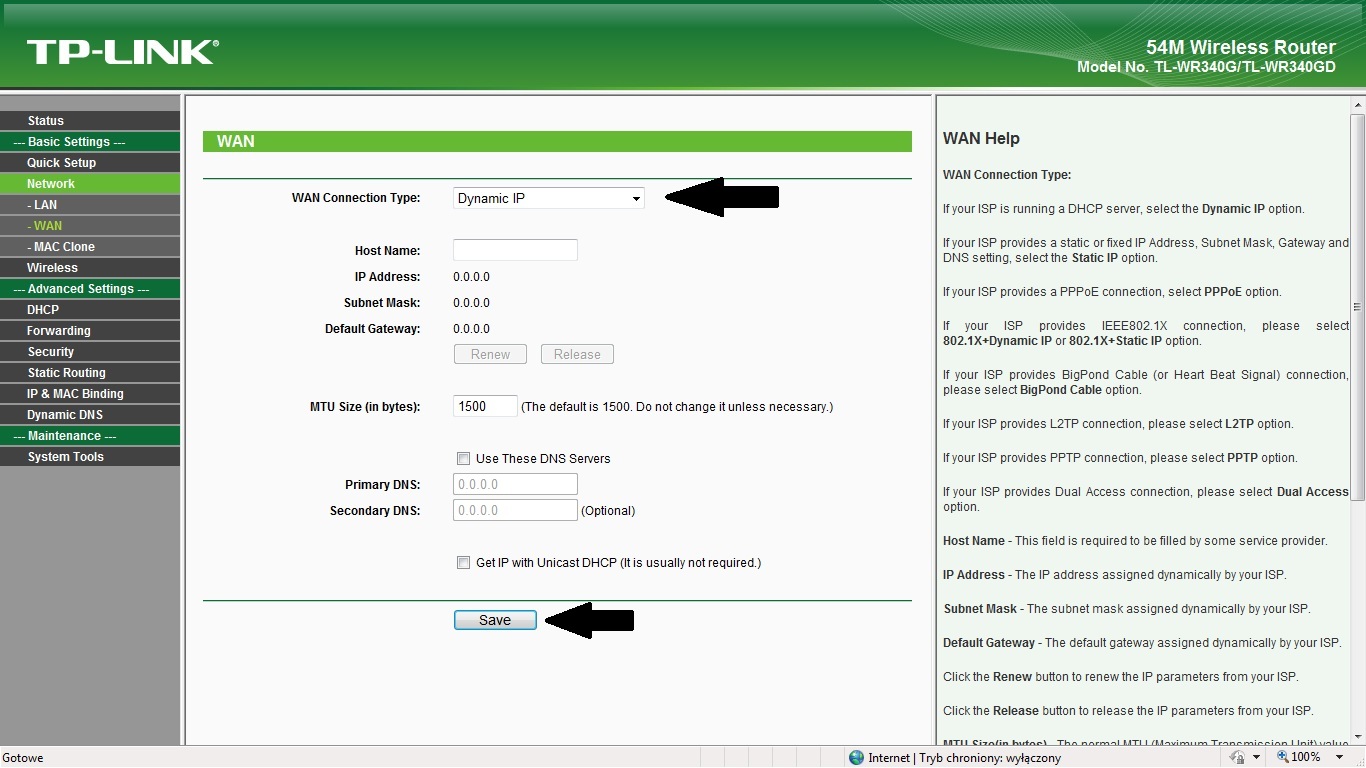Select the Network menu item

pyautogui.click(x=90, y=184)
